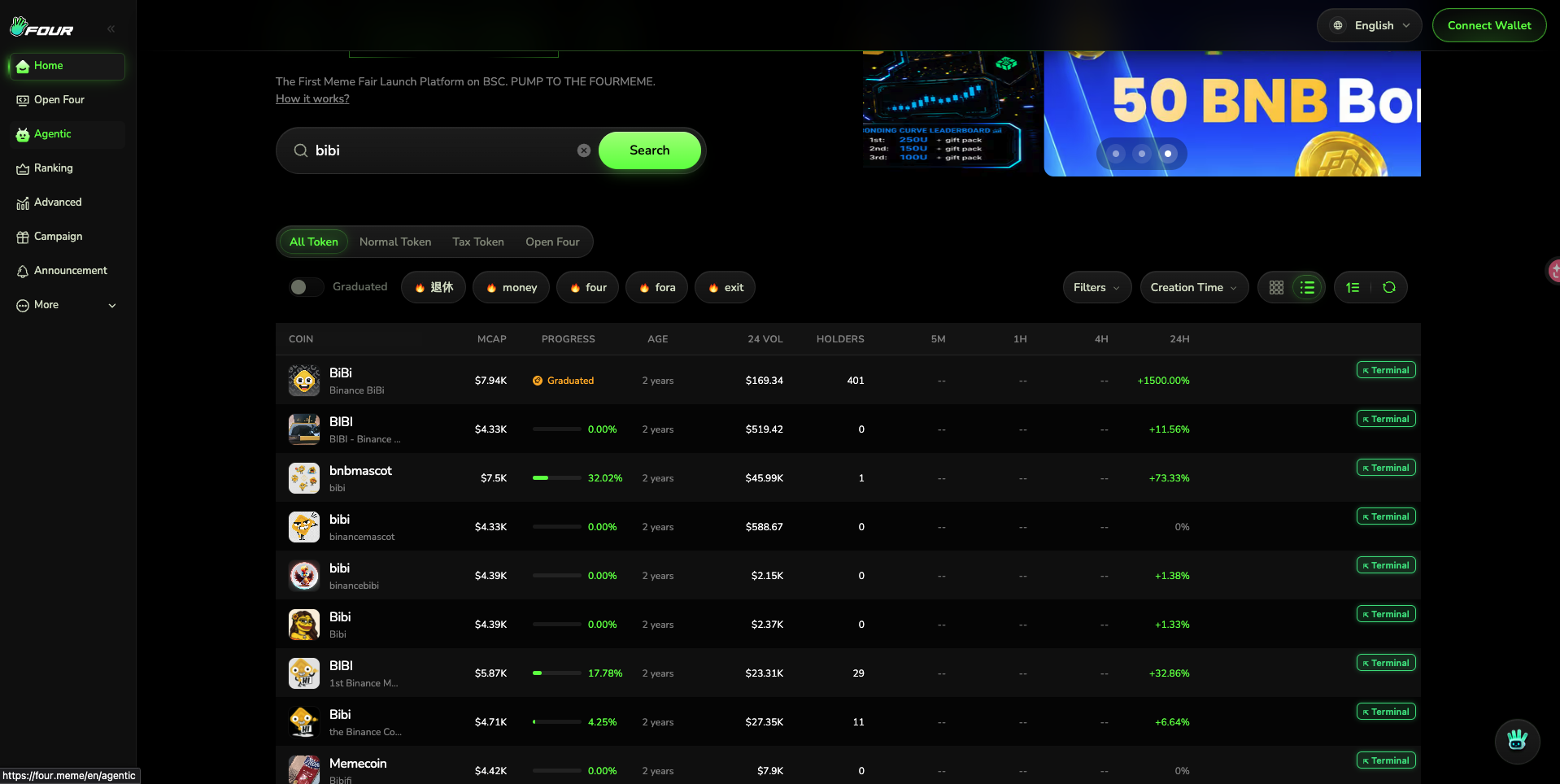The height and width of the screenshot is (784, 1560).
Task: Switch to list view layout
Action: click(1307, 287)
